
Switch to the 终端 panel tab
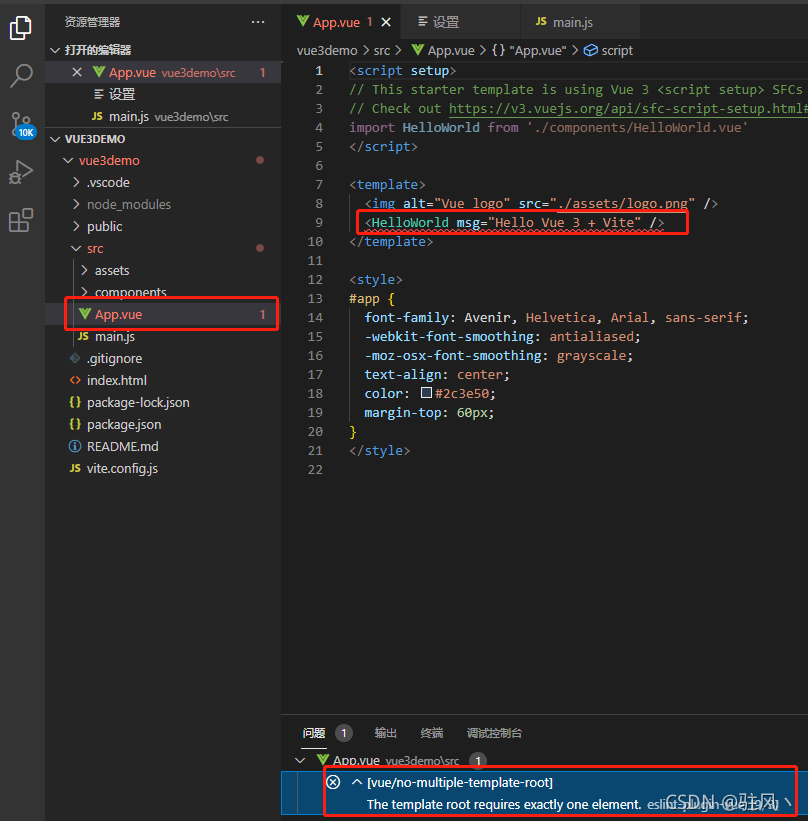(x=431, y=732)
